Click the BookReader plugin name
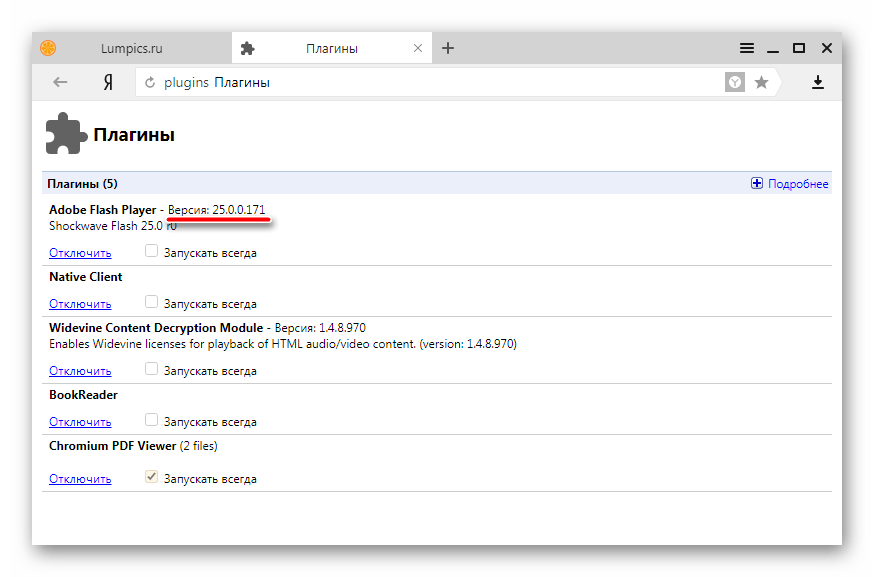 (x=83, y=395)
